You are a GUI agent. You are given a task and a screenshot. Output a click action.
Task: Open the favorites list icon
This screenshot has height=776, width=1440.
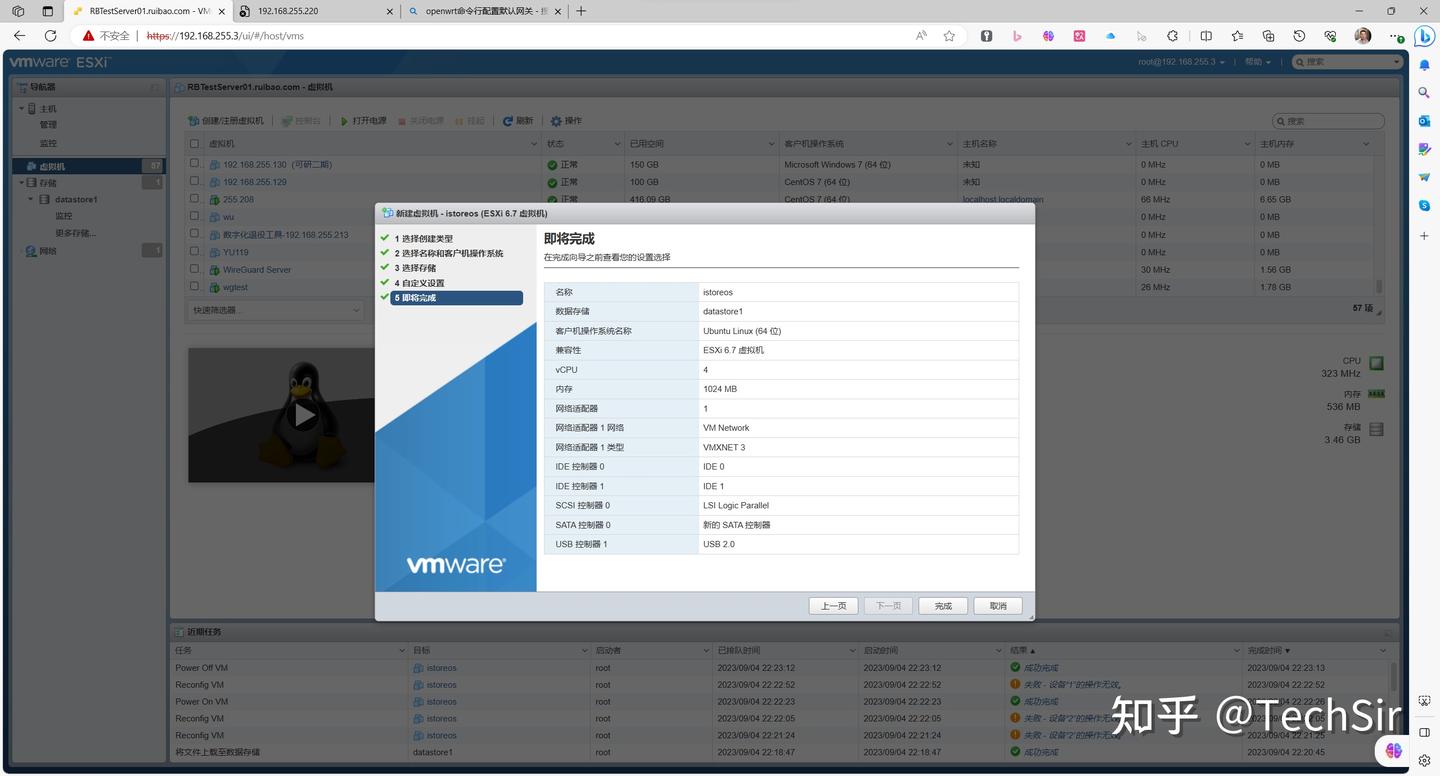coord(1237,36)
